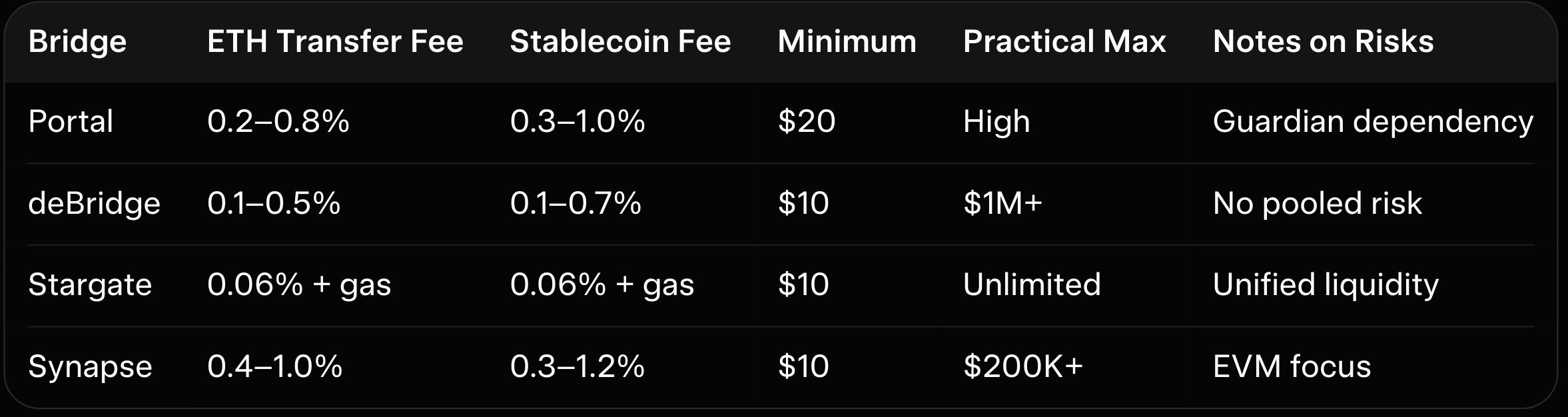The image size is (1568, 417).
Task: Select the Portal bridge name cell
Action: [71, 122]
